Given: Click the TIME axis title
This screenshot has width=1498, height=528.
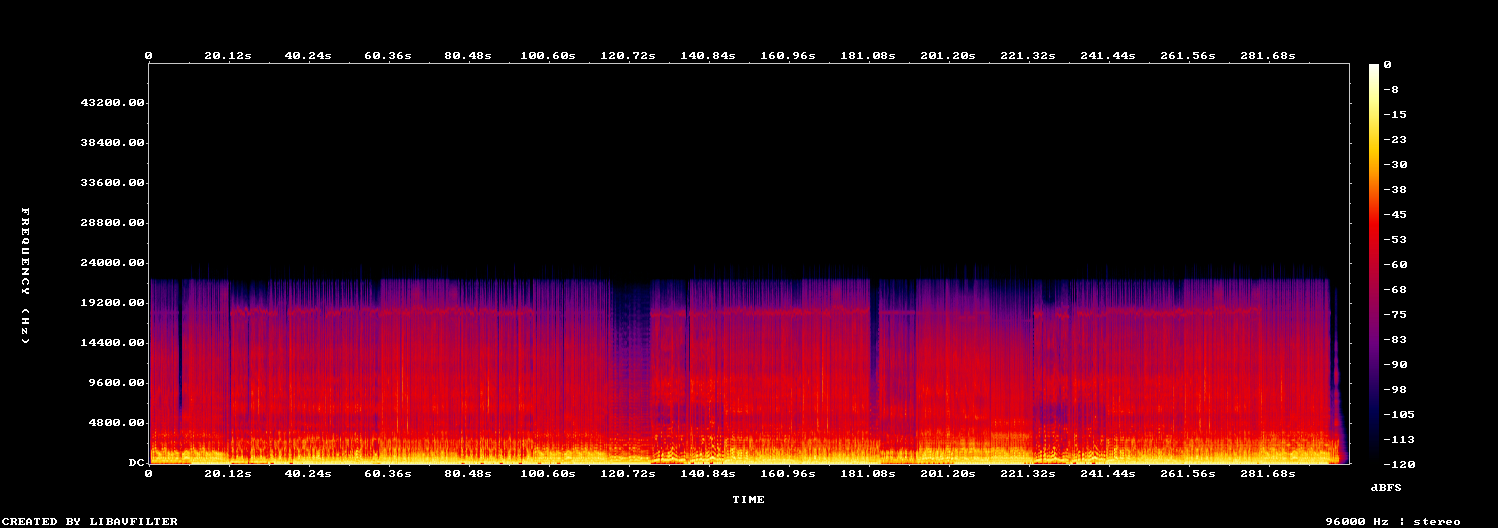Looking at the screenshot, I should [748, 499].
